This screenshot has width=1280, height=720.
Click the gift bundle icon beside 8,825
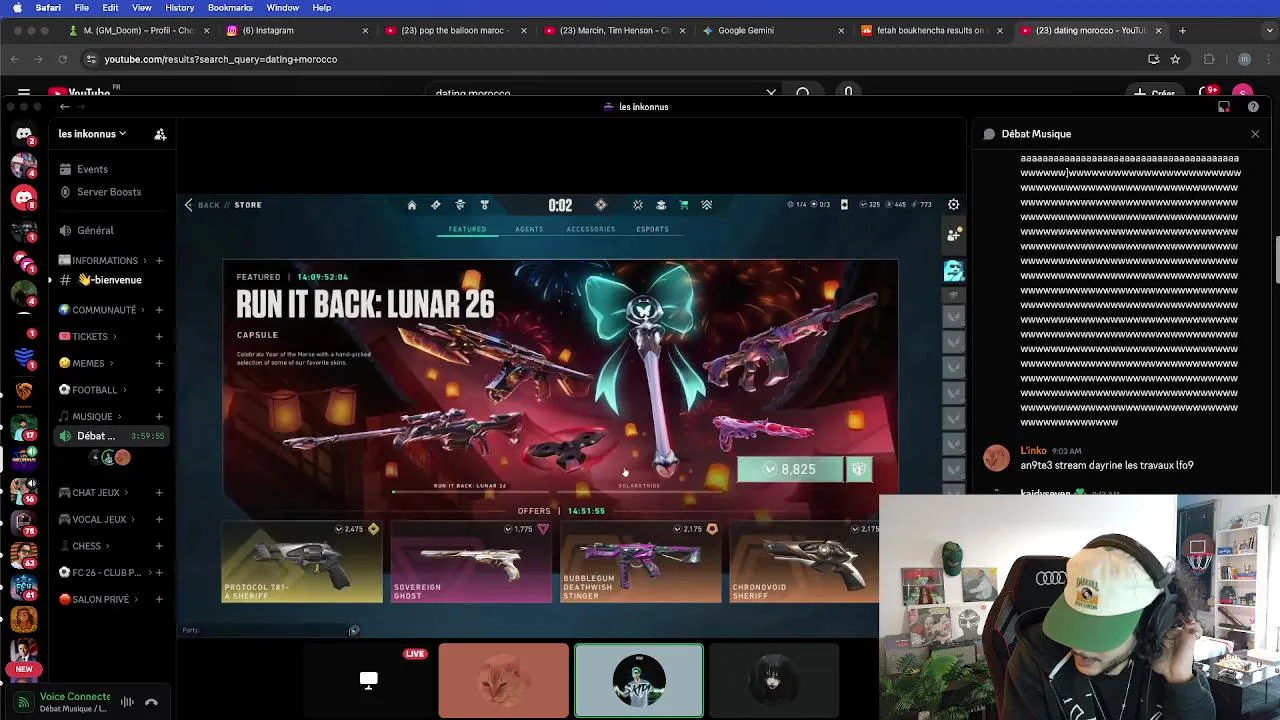(x=859, y=469)
